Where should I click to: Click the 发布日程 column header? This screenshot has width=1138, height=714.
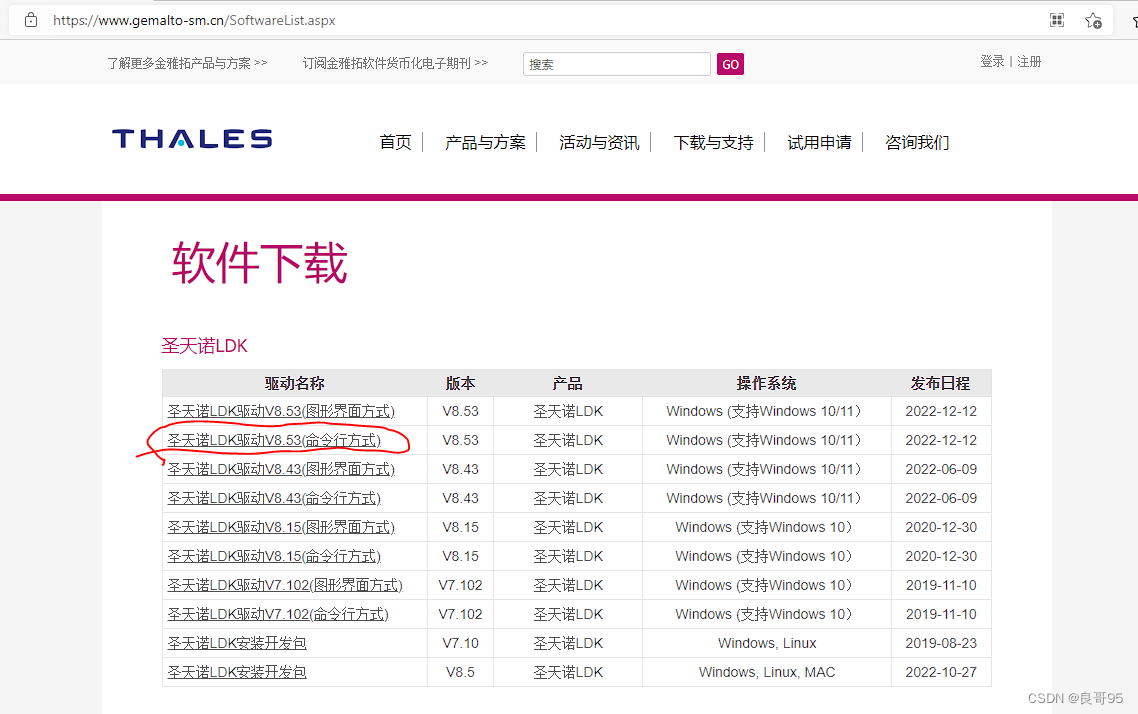tap(941, 383)
